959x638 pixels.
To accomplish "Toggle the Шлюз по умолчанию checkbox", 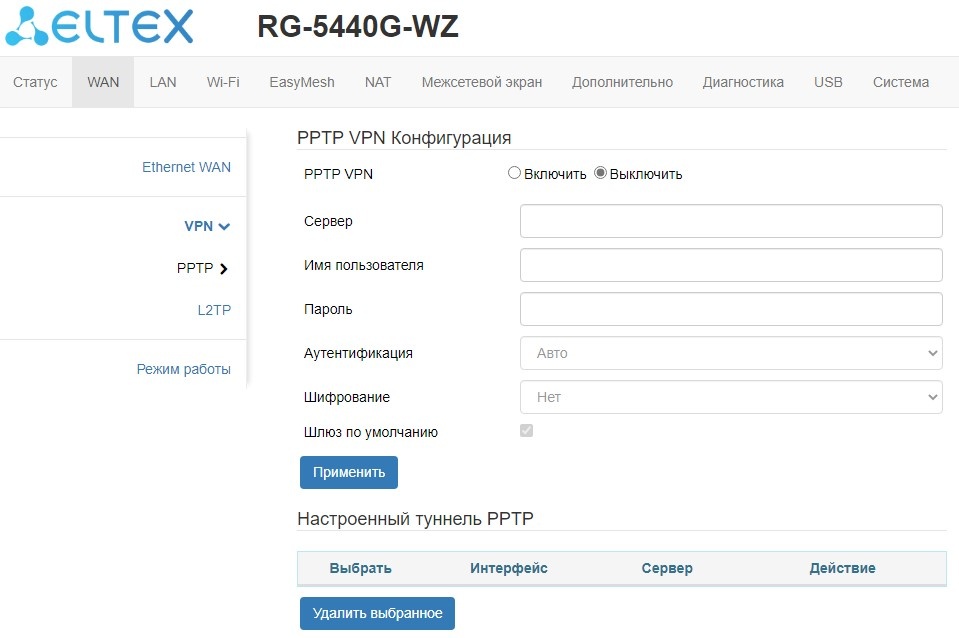I will point(526,431).
